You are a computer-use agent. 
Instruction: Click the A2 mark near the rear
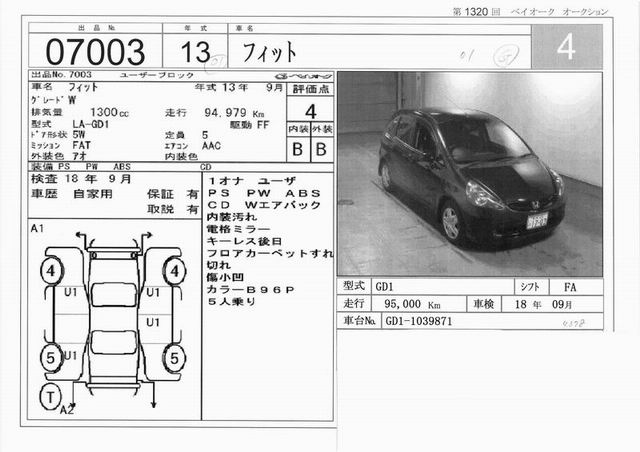67,410
